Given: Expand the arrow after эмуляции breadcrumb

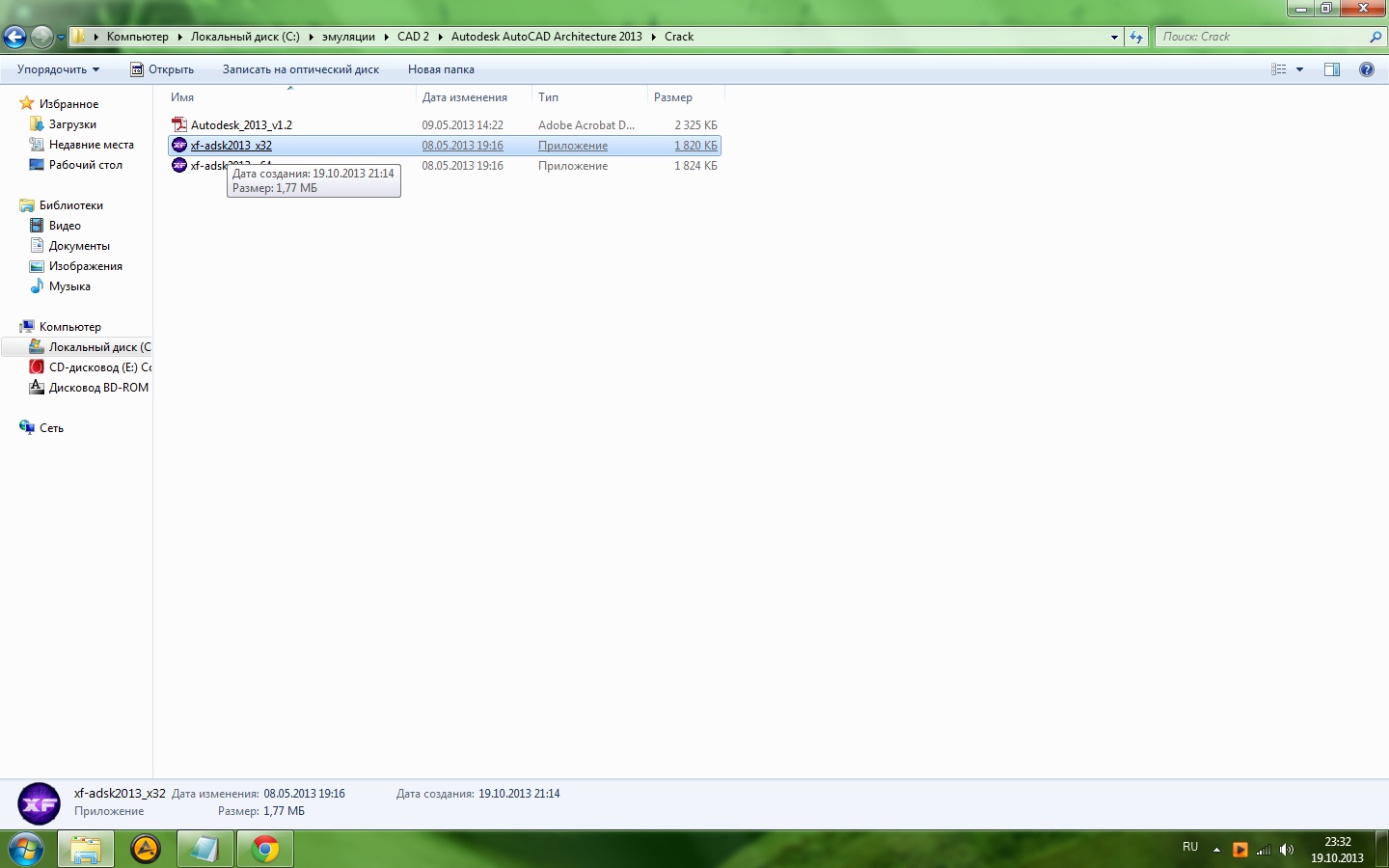Looking at the screenshot, I should (386, 37).
